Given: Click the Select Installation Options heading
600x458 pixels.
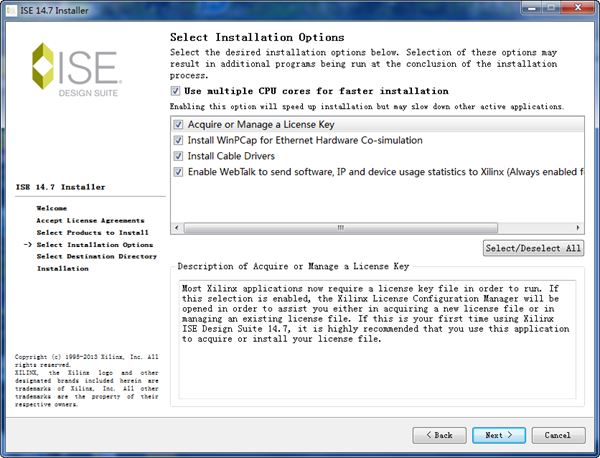Looking at the screenshot, I should (257, 37).
